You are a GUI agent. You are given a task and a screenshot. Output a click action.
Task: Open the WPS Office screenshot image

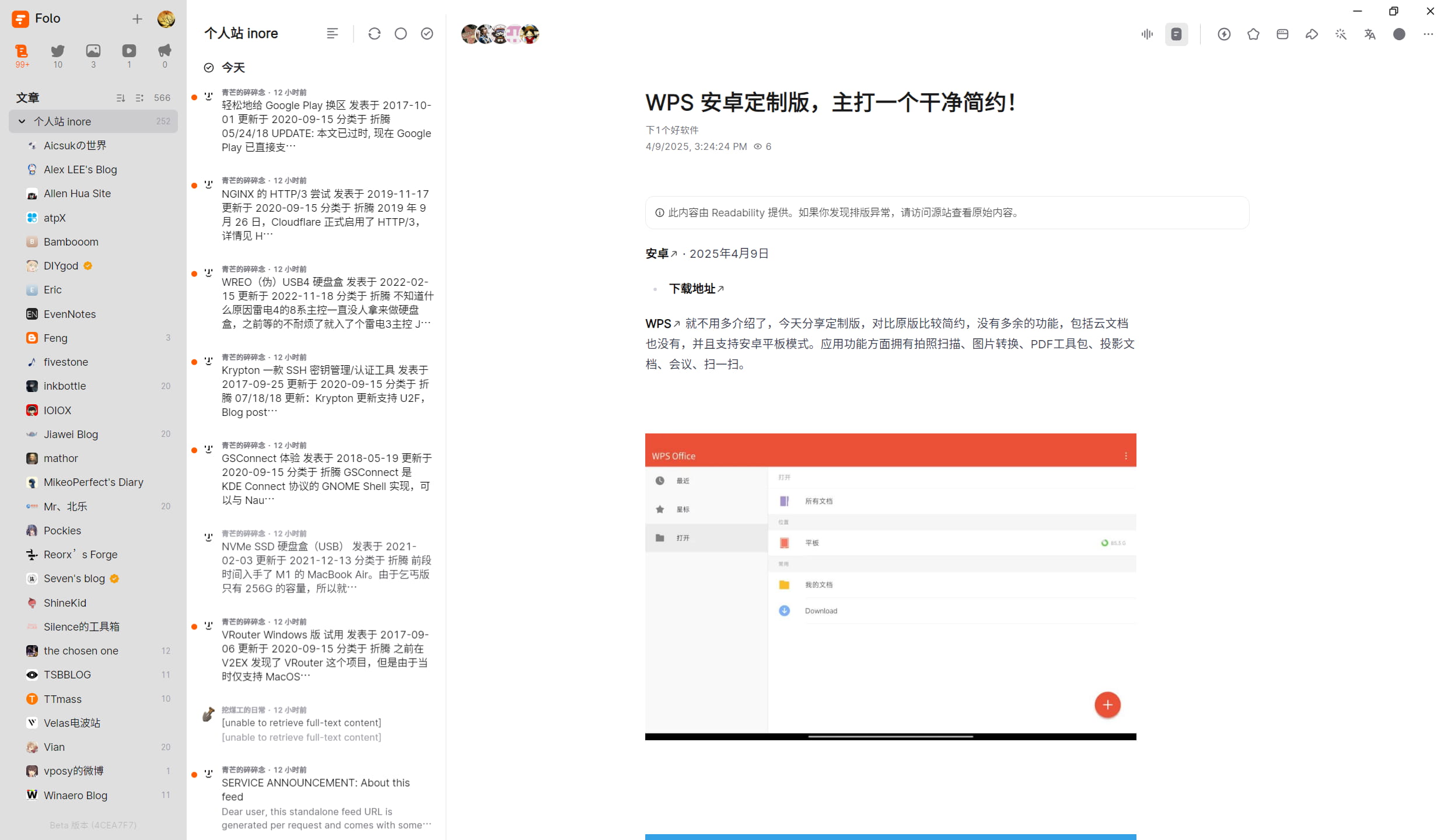click(x=890, y=587)
